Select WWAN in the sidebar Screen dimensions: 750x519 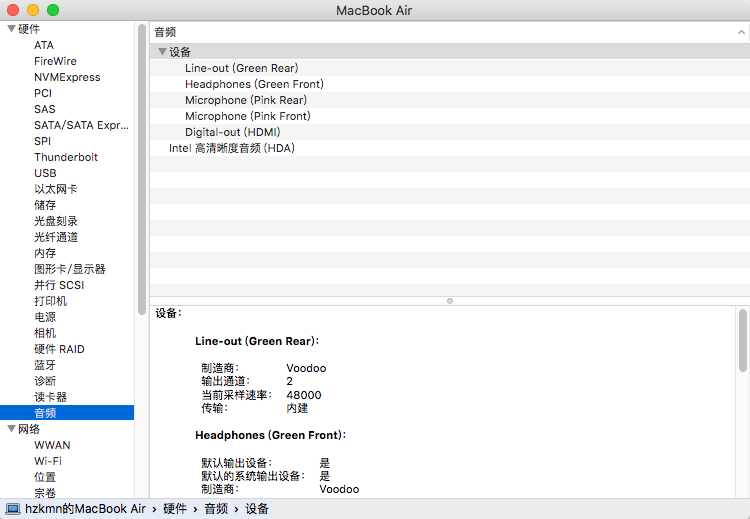click(53, 445)
